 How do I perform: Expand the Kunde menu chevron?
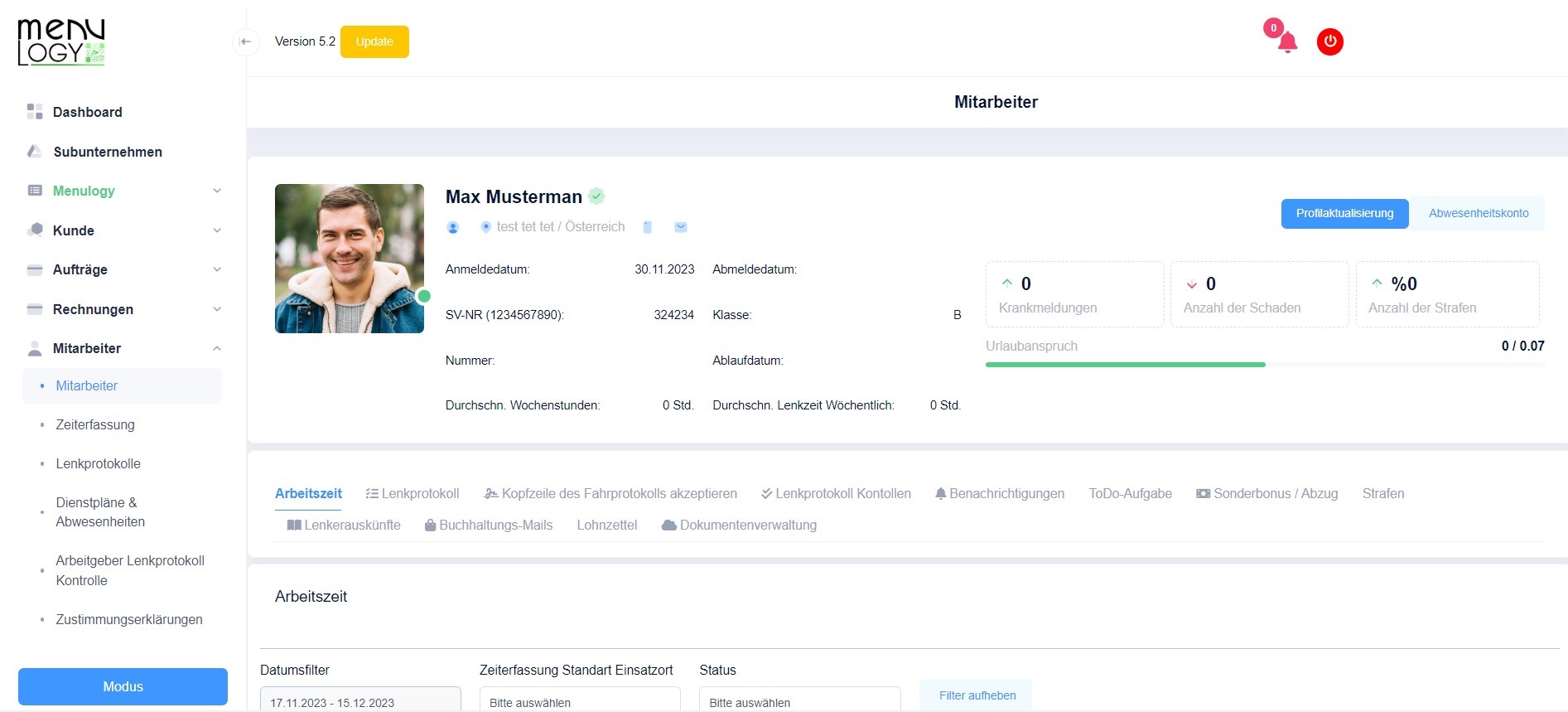click(217, 230)
